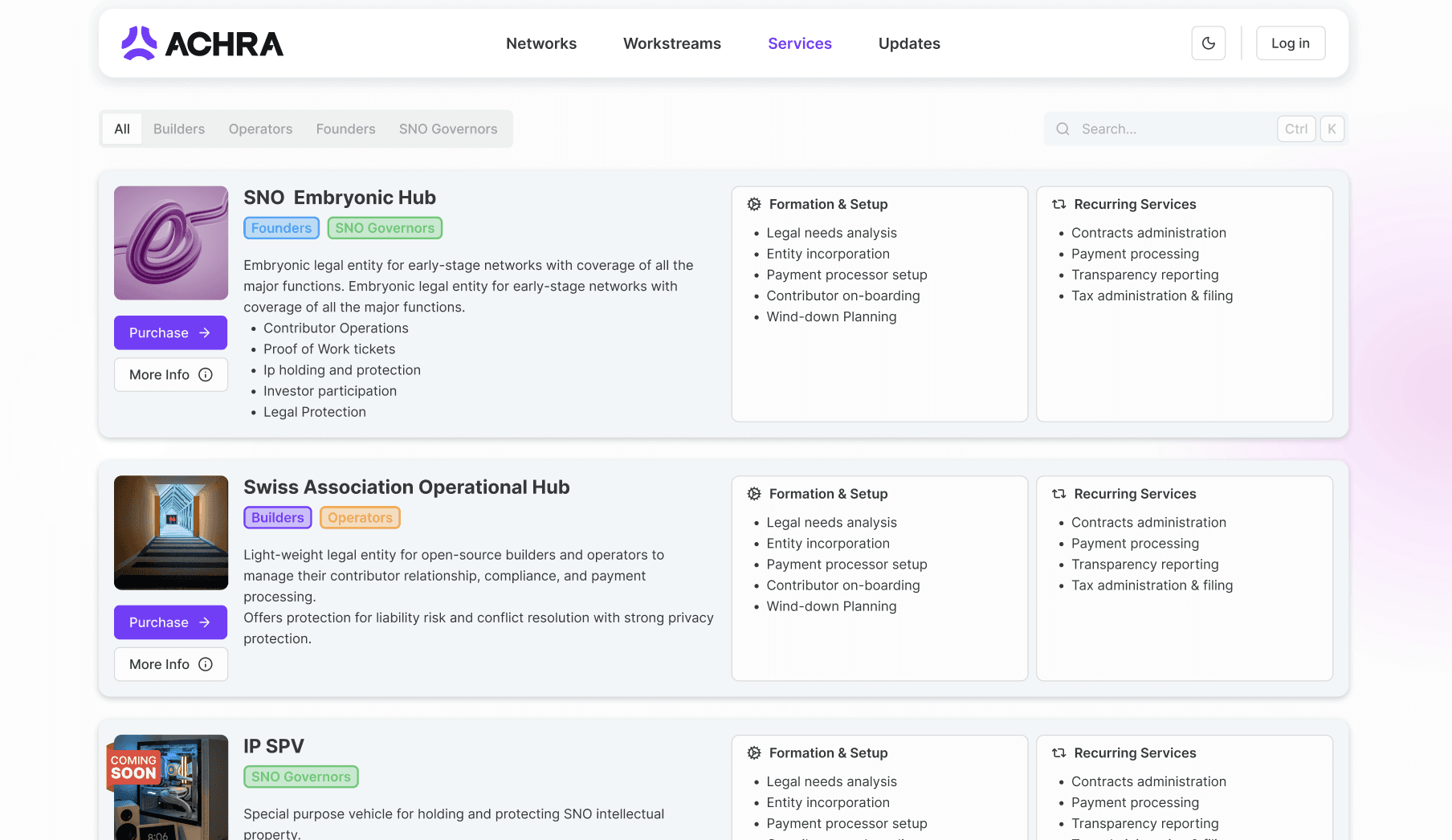Click Purchase on Swiss Association Operational Hub

(170, 622)
